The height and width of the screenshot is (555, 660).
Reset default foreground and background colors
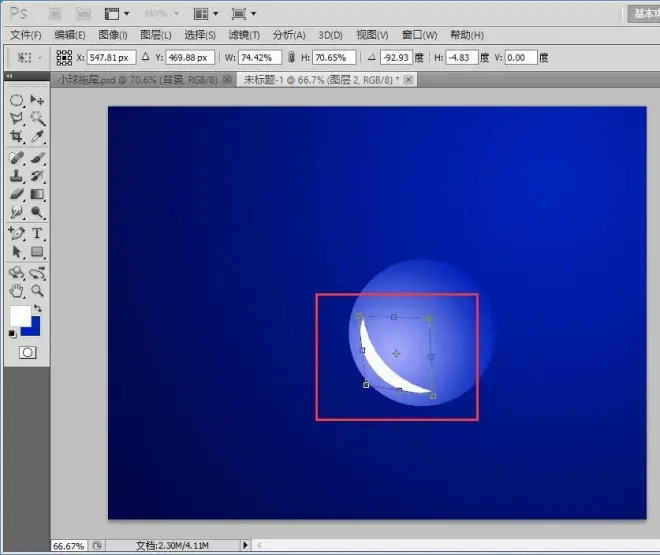(12, 334)
